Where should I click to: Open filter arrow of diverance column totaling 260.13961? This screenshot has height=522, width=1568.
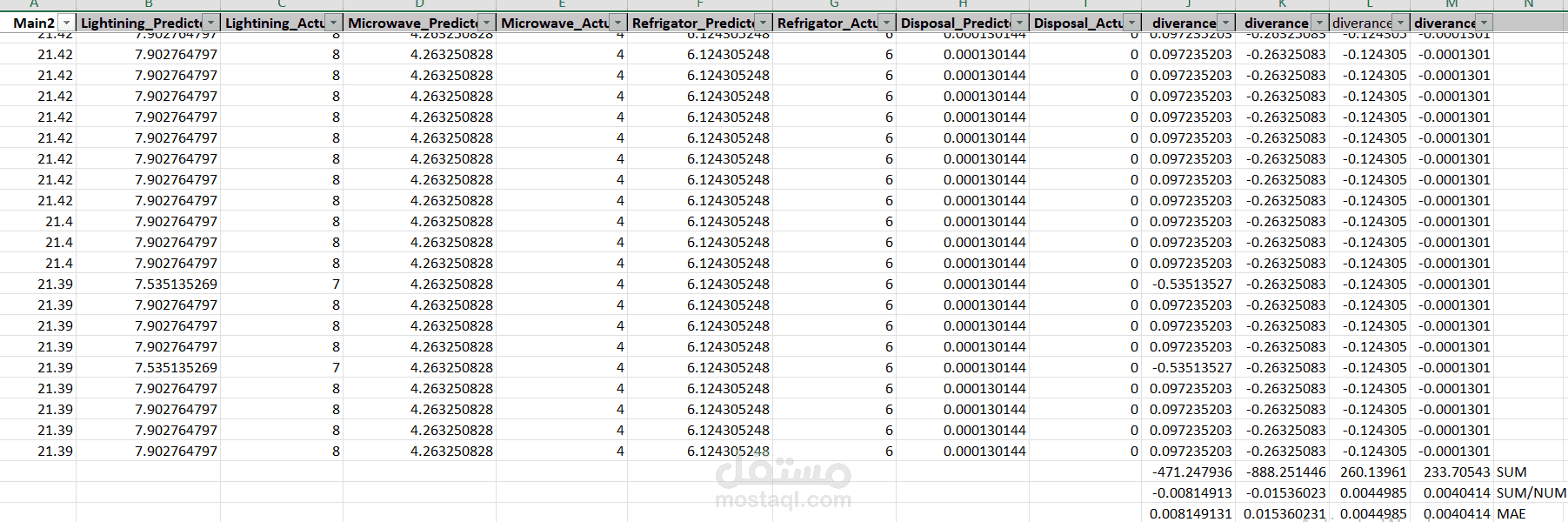pyautogui.click(x=1400, y=23)
